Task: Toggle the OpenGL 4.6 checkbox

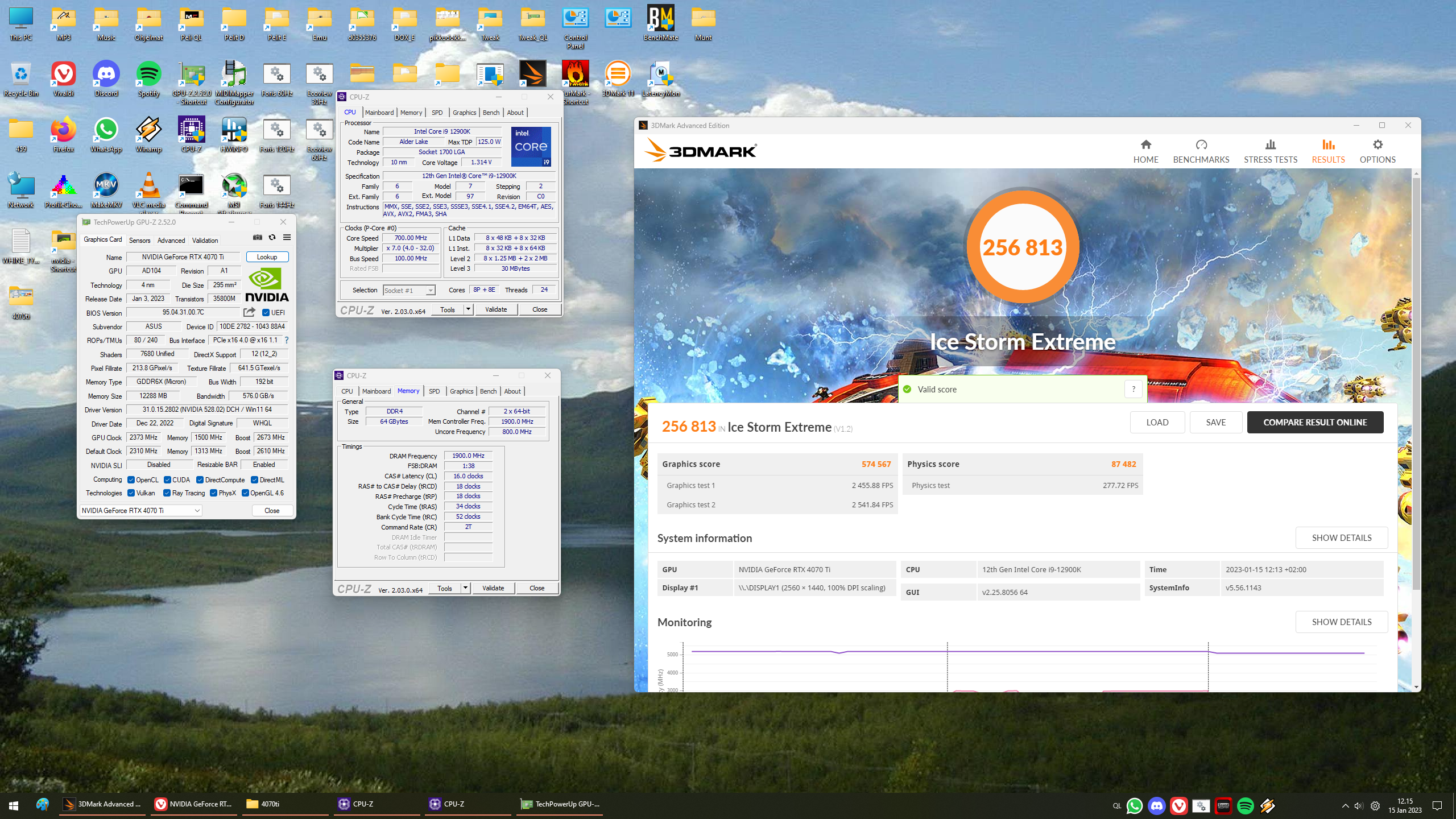Action: [245, 493]
